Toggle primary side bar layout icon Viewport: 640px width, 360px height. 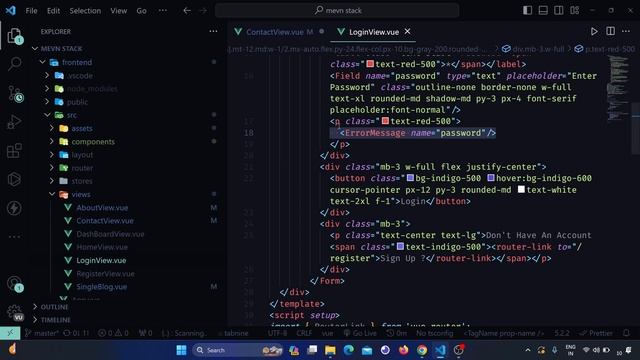[x=527, y=10]
